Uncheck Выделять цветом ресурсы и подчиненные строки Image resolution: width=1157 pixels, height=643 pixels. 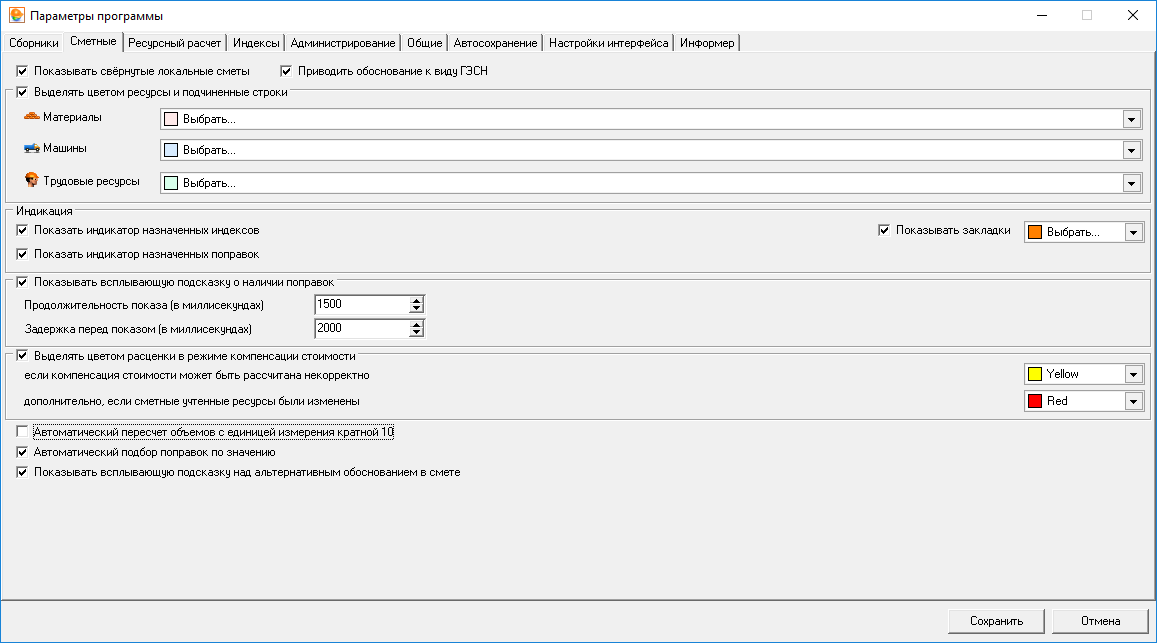22,92
